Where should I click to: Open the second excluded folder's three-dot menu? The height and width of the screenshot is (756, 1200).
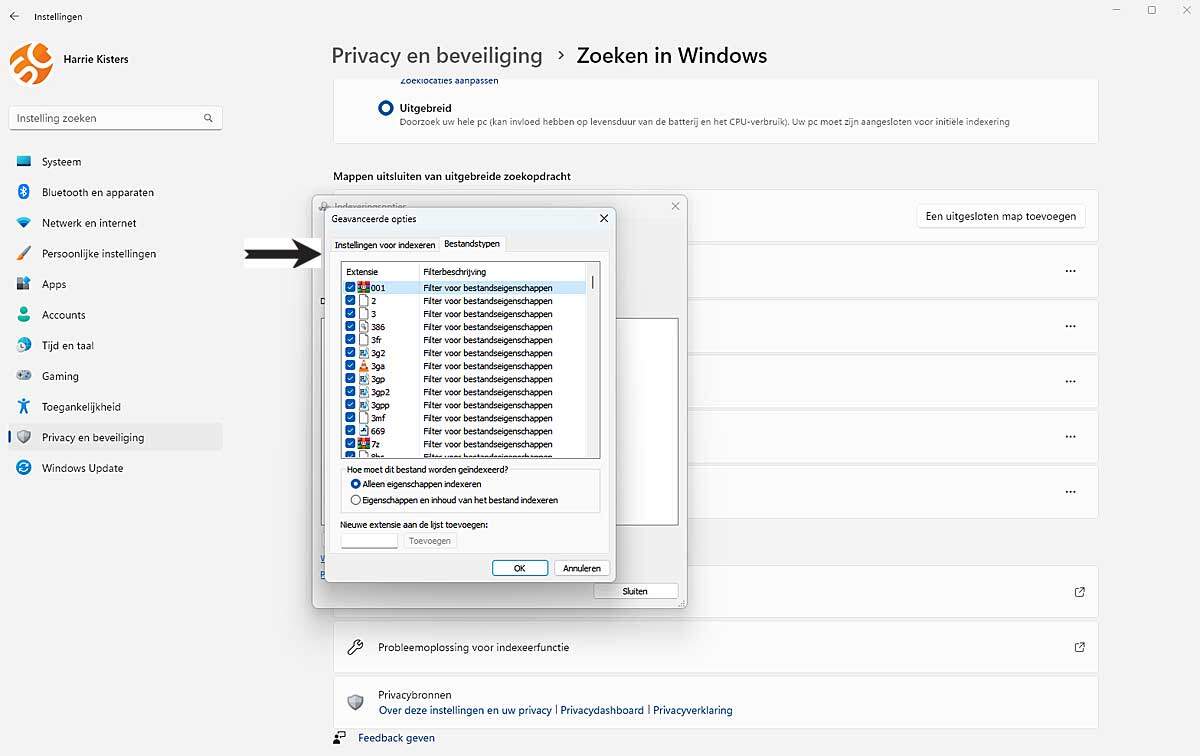1070,326
